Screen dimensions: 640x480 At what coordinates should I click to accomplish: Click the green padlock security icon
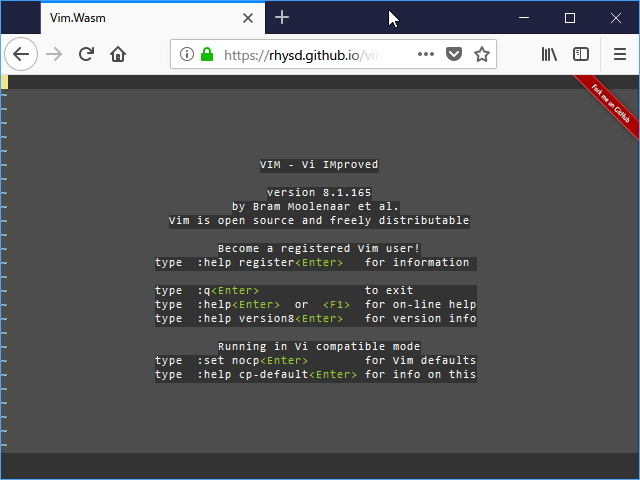coord(207,54)
